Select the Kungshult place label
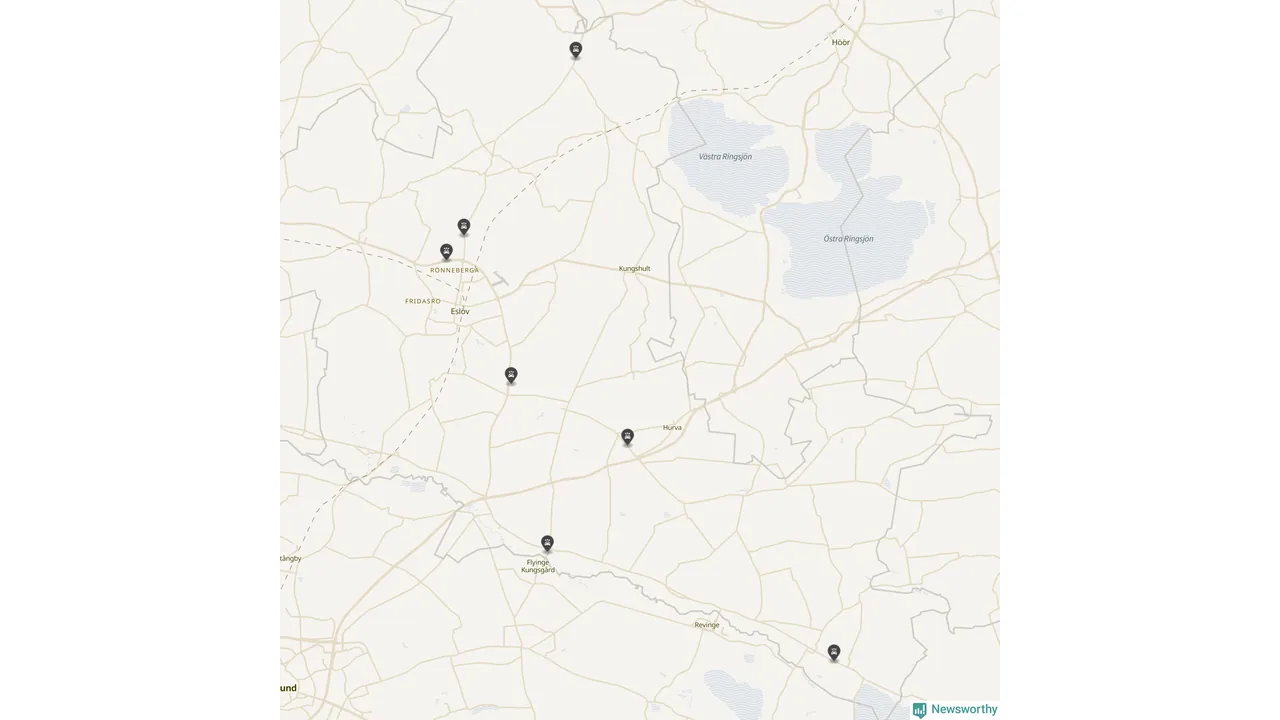The width and height of the screenshot is (1280, 720). pyautogui.click(x=634, y=268)
